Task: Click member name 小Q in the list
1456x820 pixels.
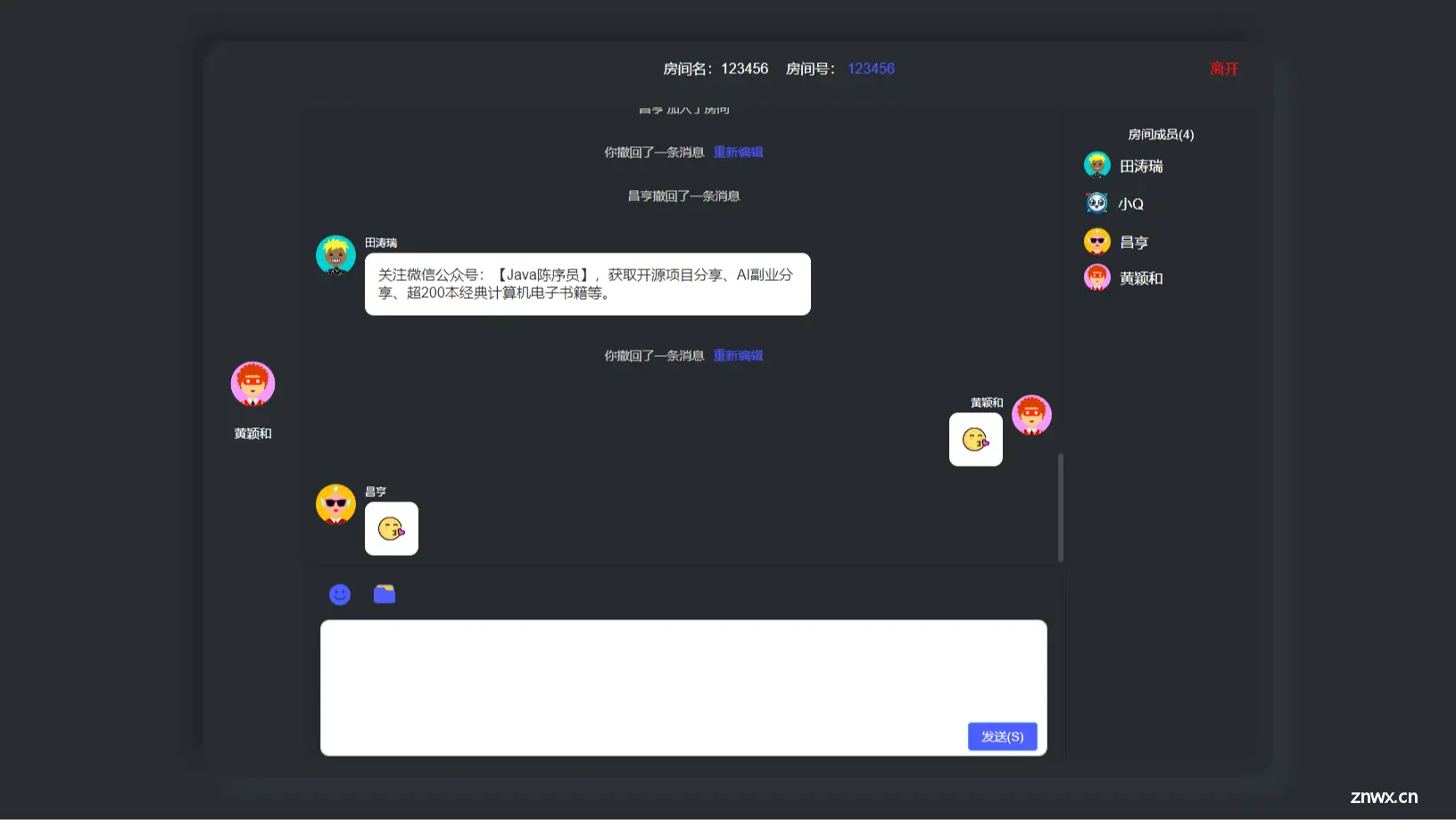Action: tap(1131, 204)
